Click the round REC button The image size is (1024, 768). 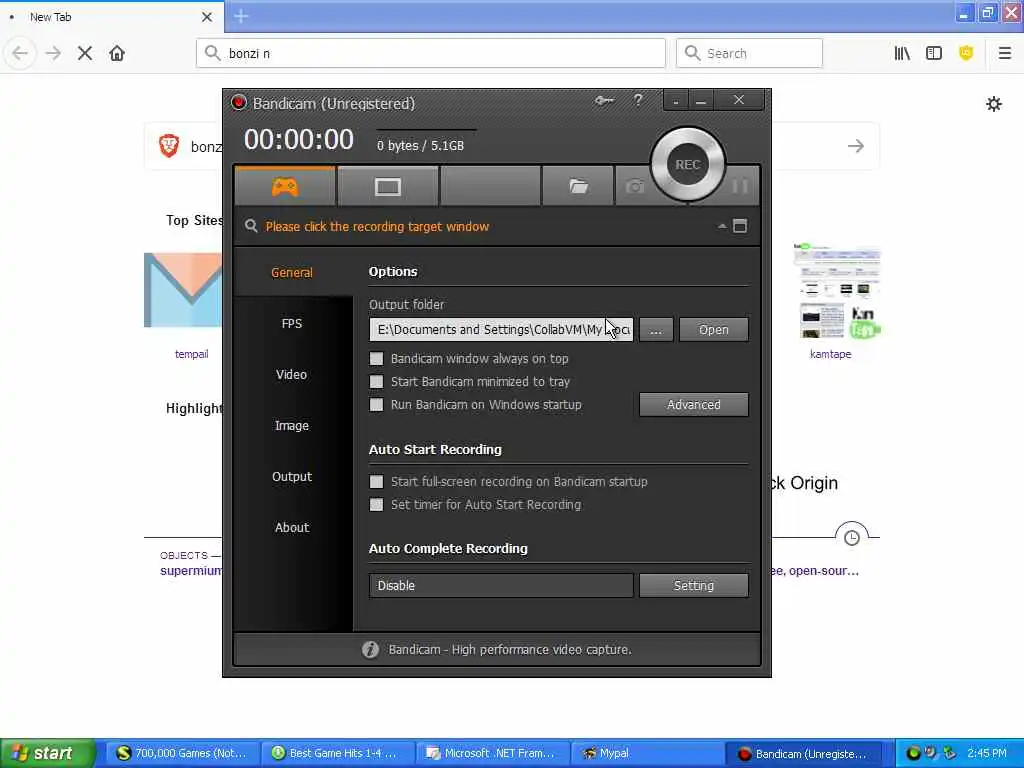point(688,165)
